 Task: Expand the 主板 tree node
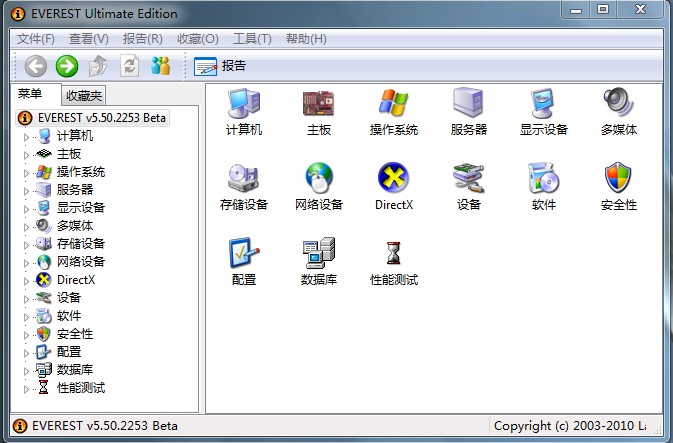pos(26,155)
